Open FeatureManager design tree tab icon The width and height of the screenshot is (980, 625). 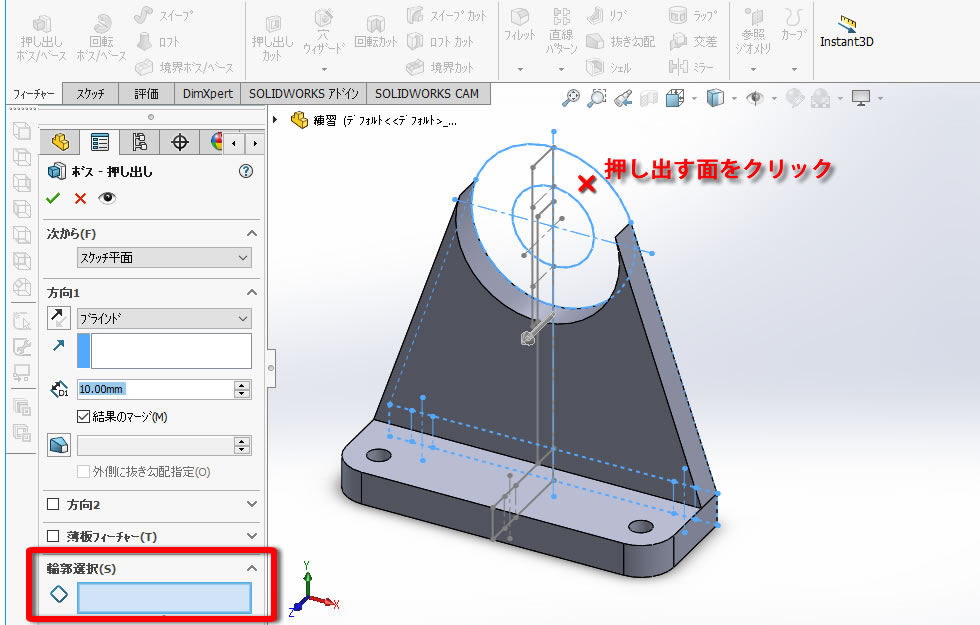pyautogui.click(x=61, y=142)
